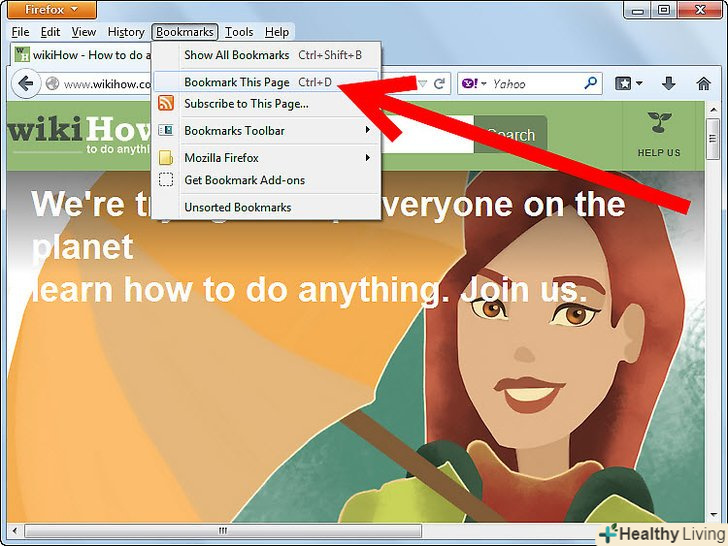Click the bookmarks star toolbar button
Screen dimensions: 728x546
[623, 84]
